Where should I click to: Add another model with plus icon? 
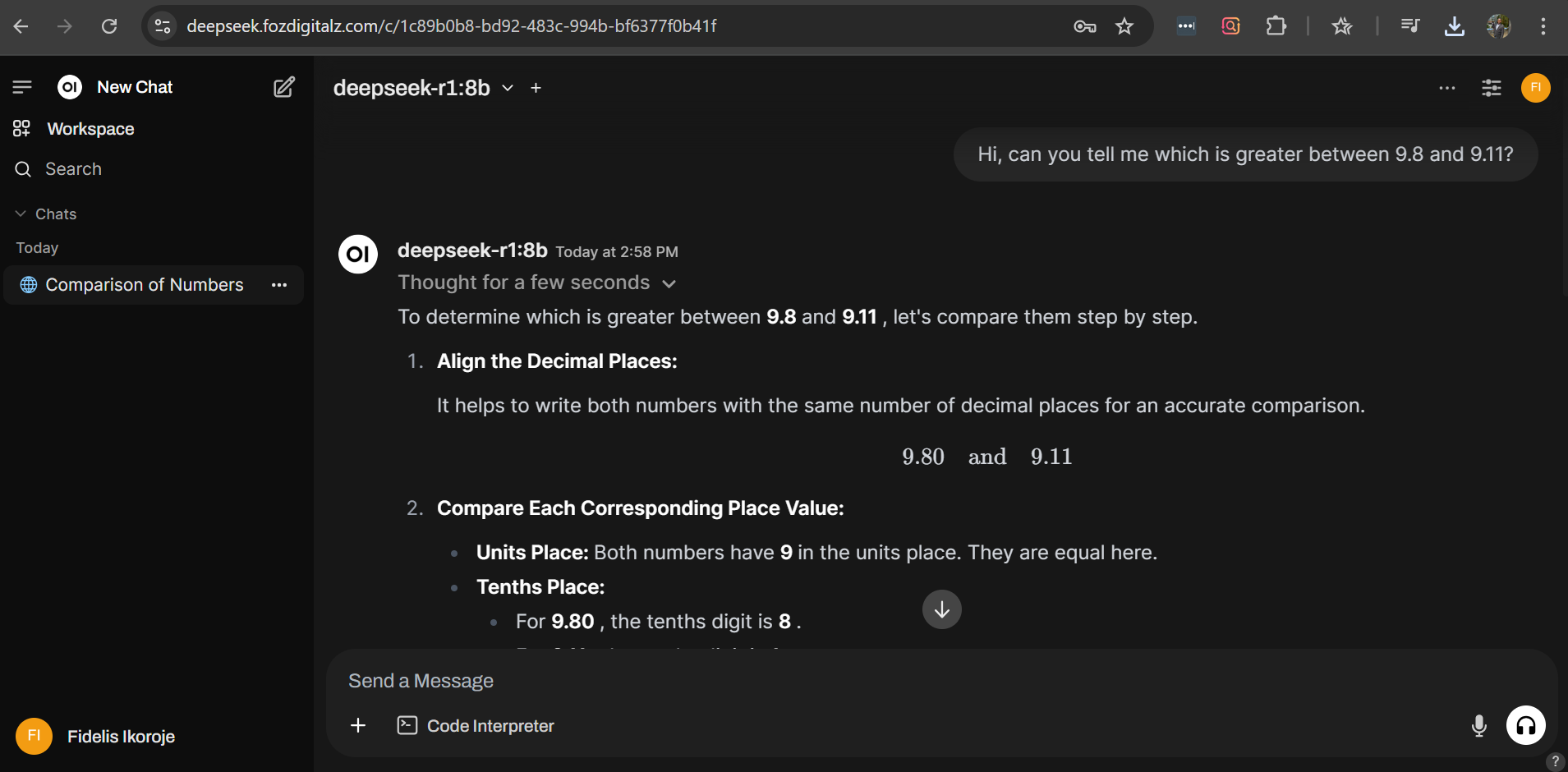pos(536,88)
